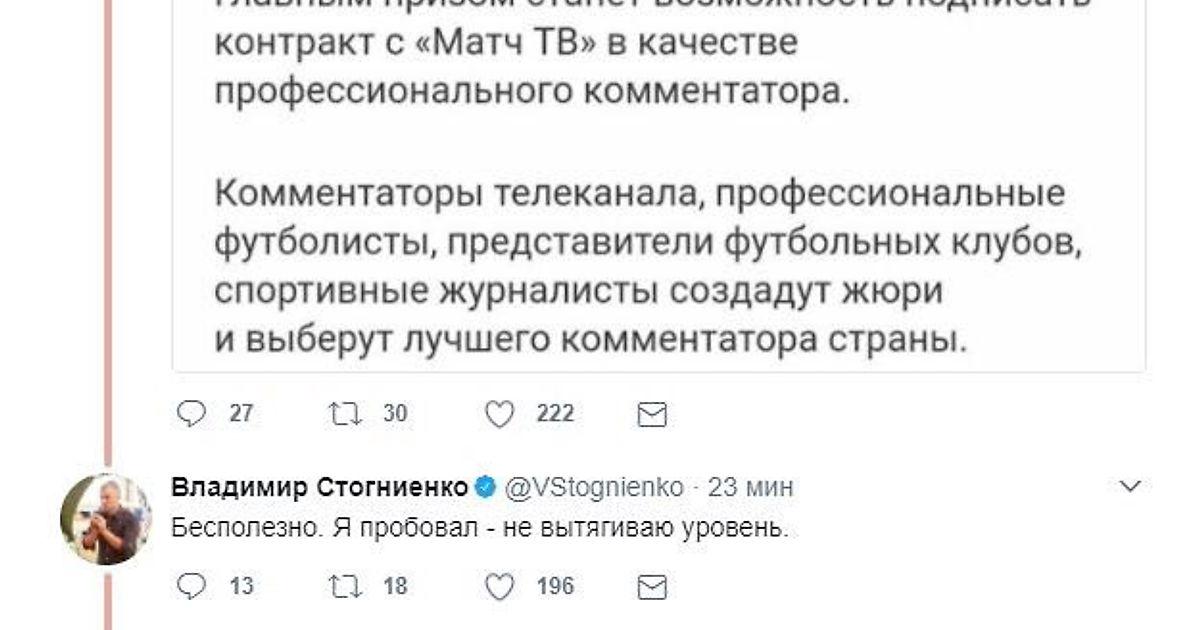
Task: Click the 196 likes count
Action: tap(555, 586)
